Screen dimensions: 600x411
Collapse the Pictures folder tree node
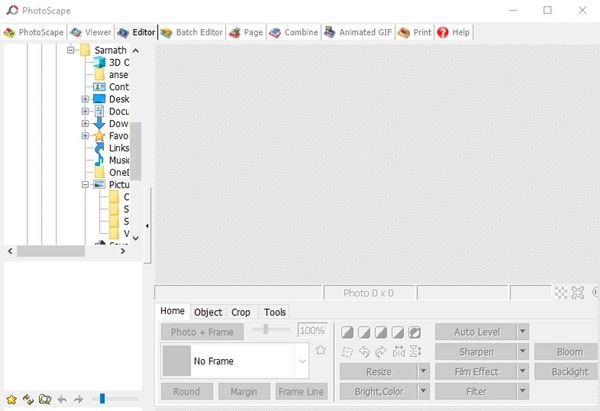pos(86,185)
